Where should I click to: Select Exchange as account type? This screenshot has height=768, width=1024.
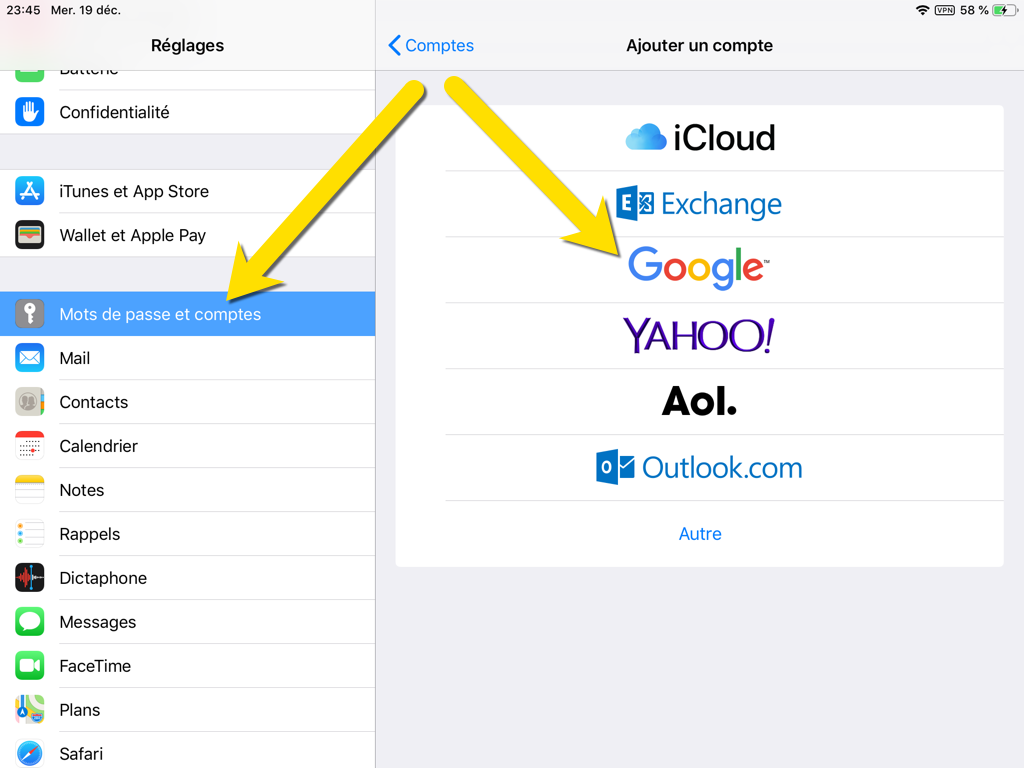[x=699, y=204]
